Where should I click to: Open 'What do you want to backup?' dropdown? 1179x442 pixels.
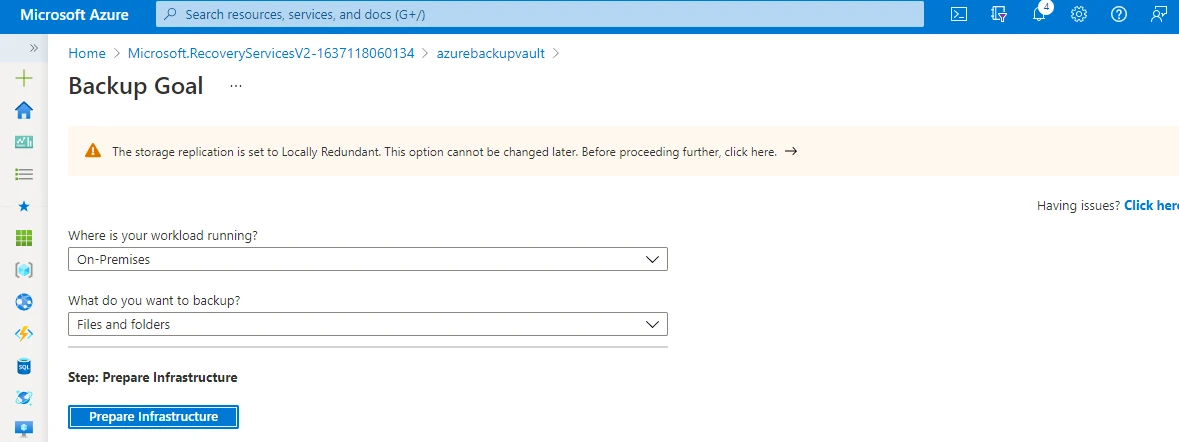click(x=368, y=324)
